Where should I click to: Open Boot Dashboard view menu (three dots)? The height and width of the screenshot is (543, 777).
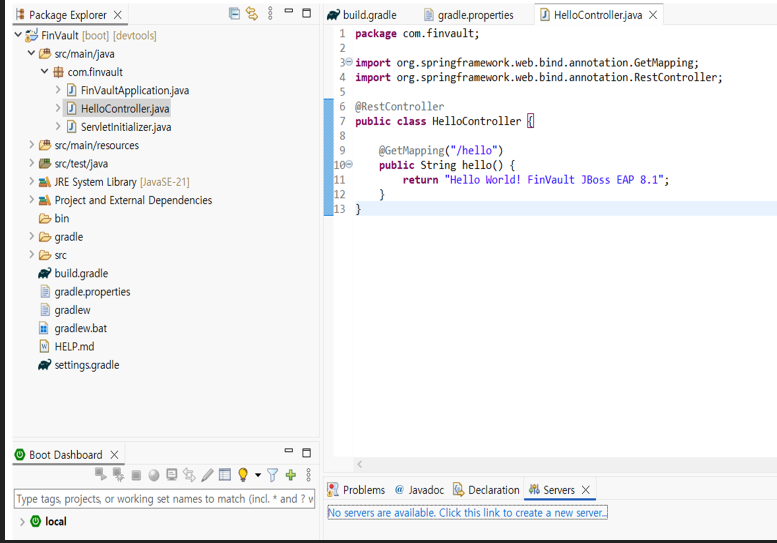pyautogui.click(x=308, y=475)
